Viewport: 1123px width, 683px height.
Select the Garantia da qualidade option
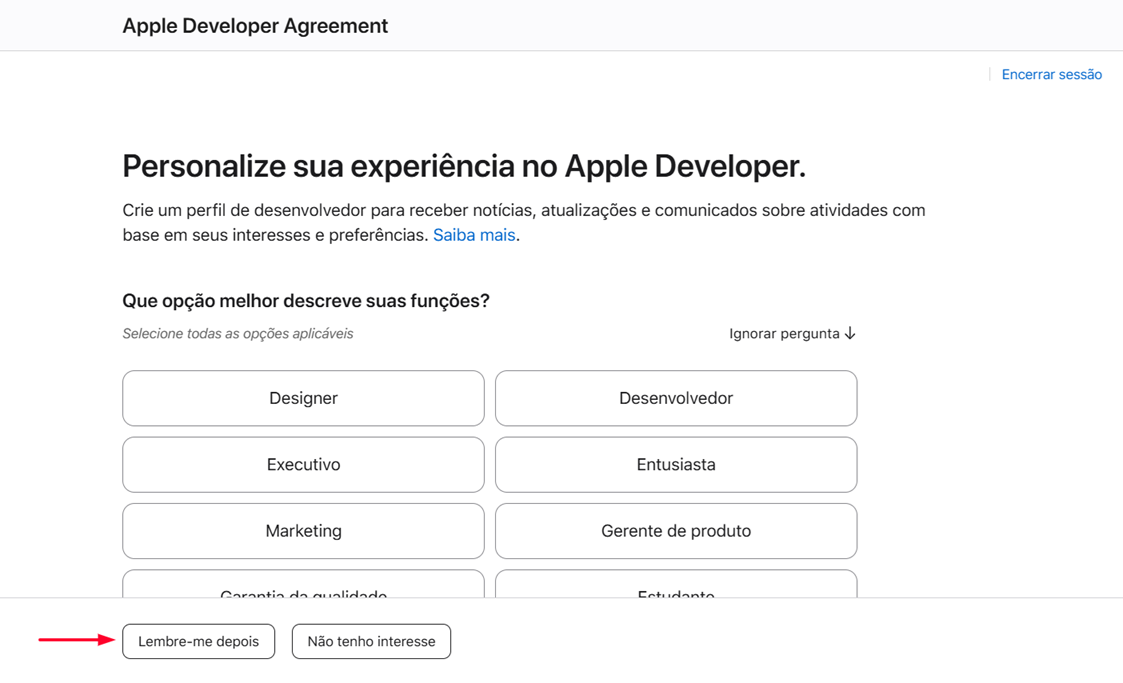[303, 586]
